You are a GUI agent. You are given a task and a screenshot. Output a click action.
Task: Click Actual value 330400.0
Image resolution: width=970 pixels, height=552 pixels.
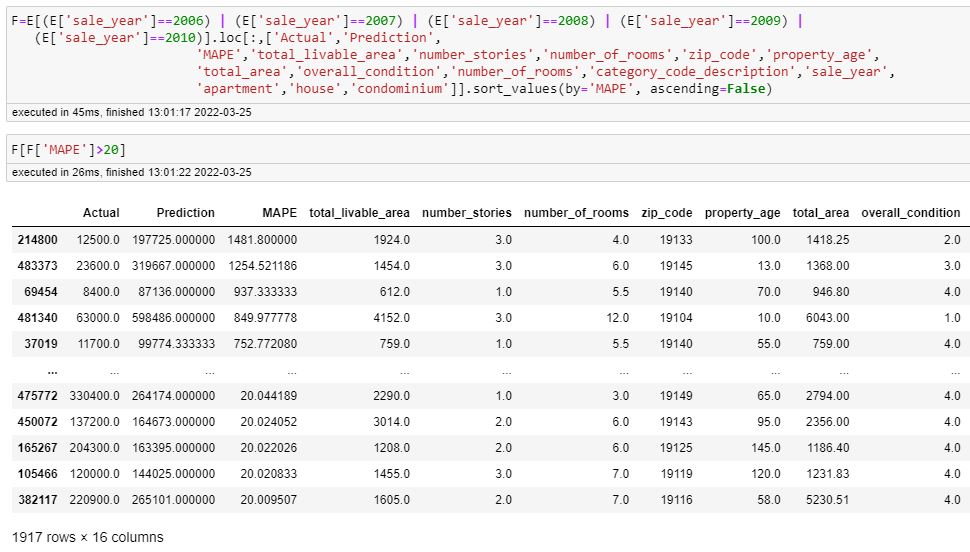pyautogui.click(x=95, y=395)
